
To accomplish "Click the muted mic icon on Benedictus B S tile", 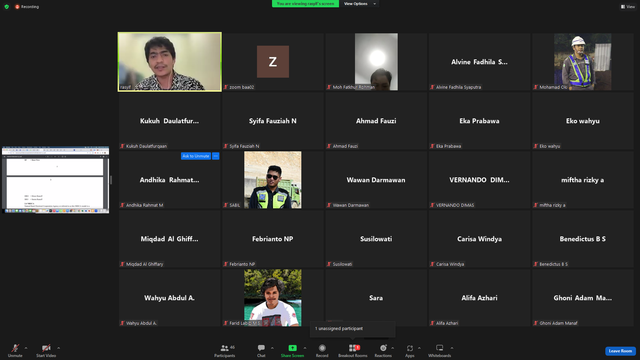I will [x=536, y=264].
